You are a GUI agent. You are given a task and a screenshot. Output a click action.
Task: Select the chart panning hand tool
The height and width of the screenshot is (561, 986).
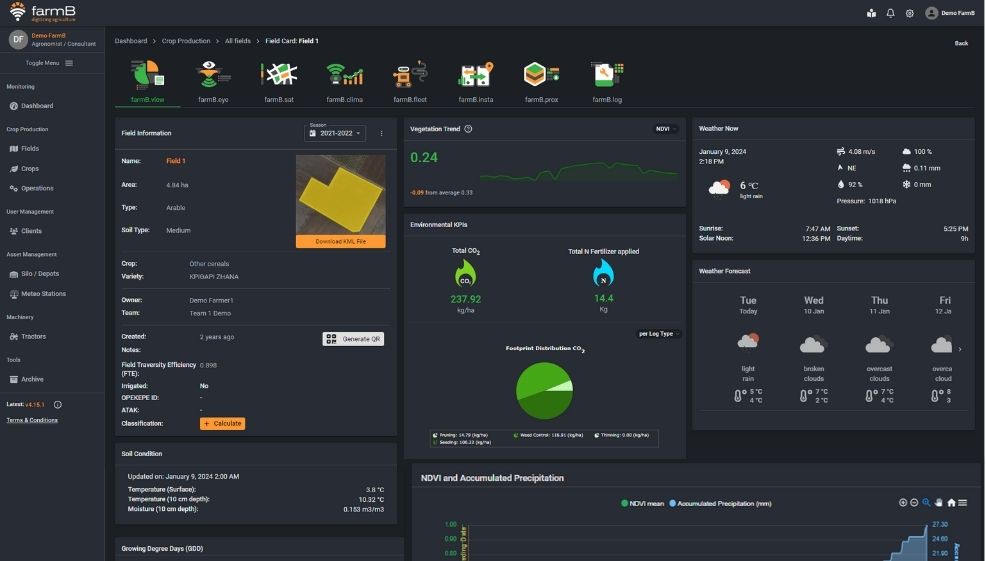point(939,503)
